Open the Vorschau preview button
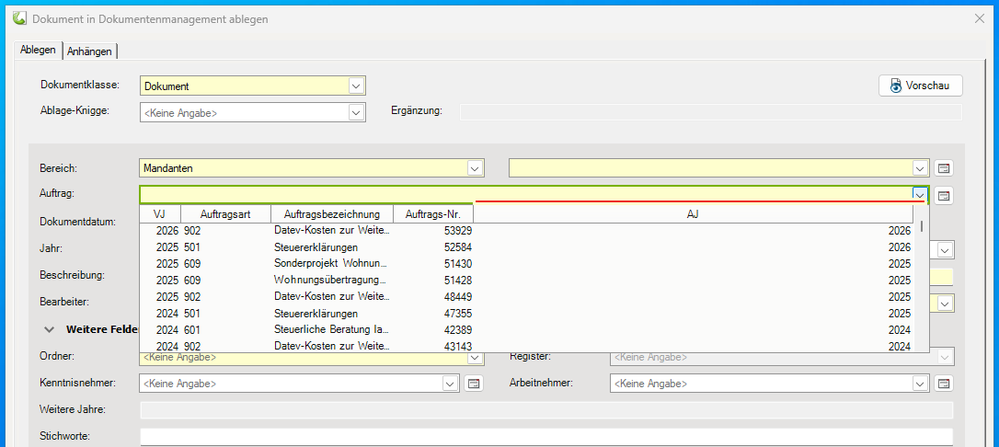The height and width of the screenshot is (447, 999). pos(920,86)
